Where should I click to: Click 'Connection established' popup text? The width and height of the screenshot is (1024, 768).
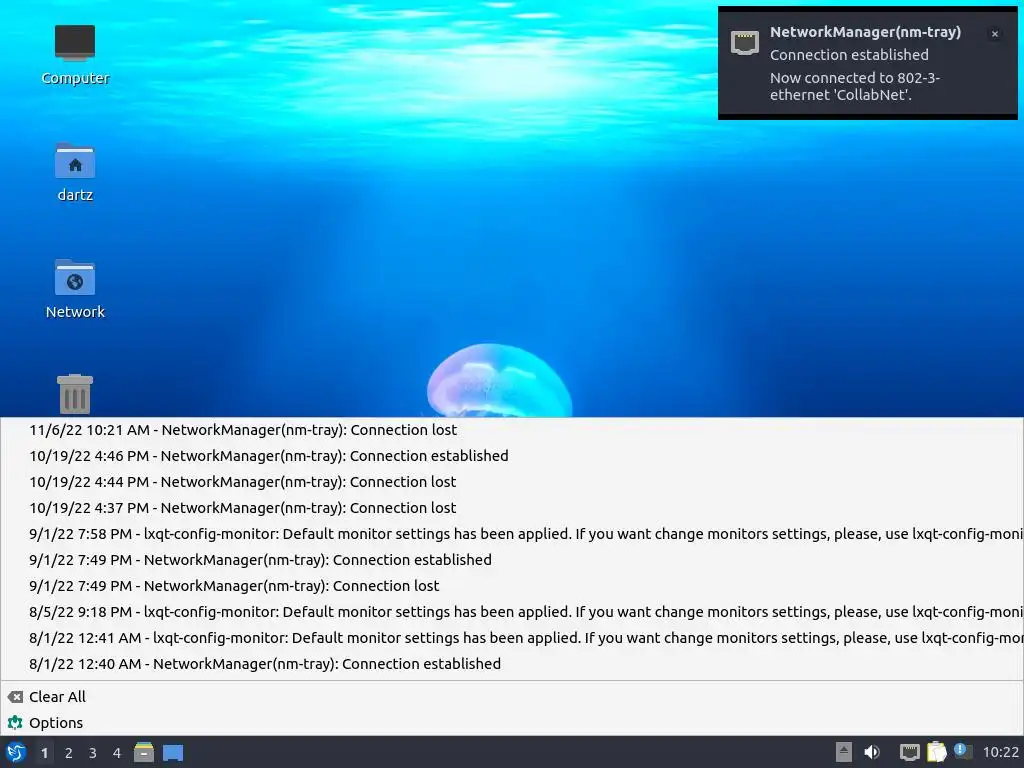pos(849,55)
